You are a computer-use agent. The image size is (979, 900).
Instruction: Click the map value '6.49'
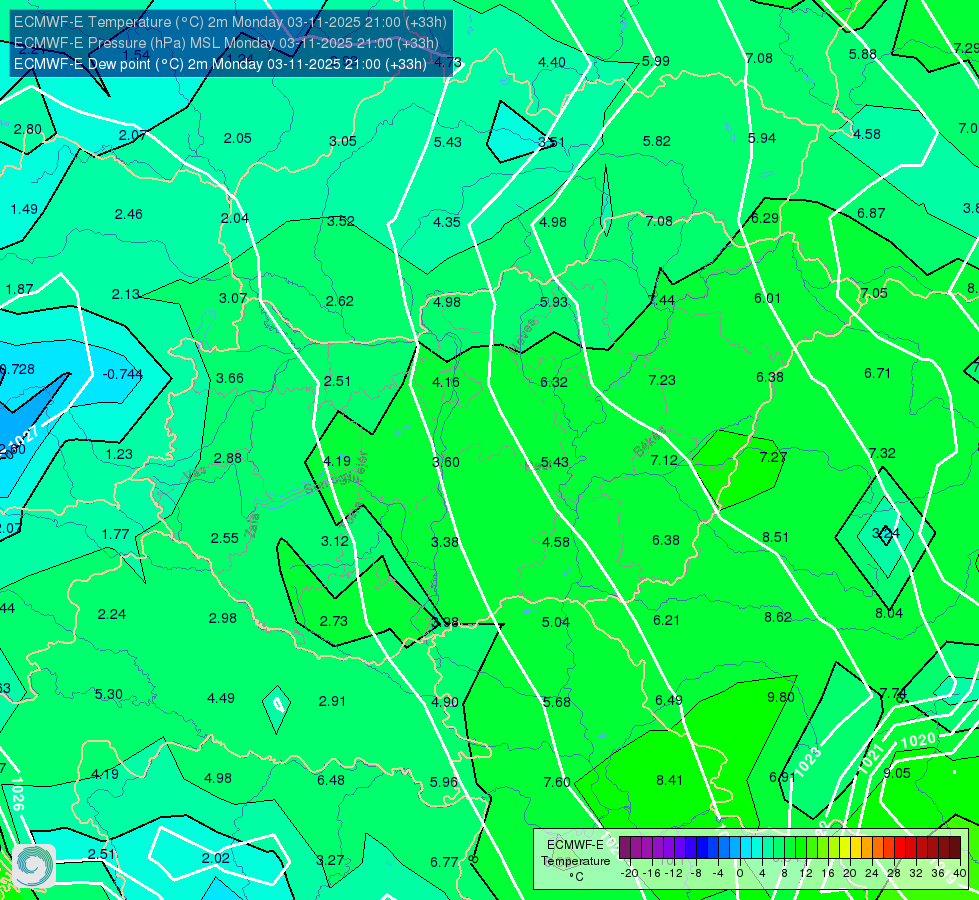(x=669, y=701)
